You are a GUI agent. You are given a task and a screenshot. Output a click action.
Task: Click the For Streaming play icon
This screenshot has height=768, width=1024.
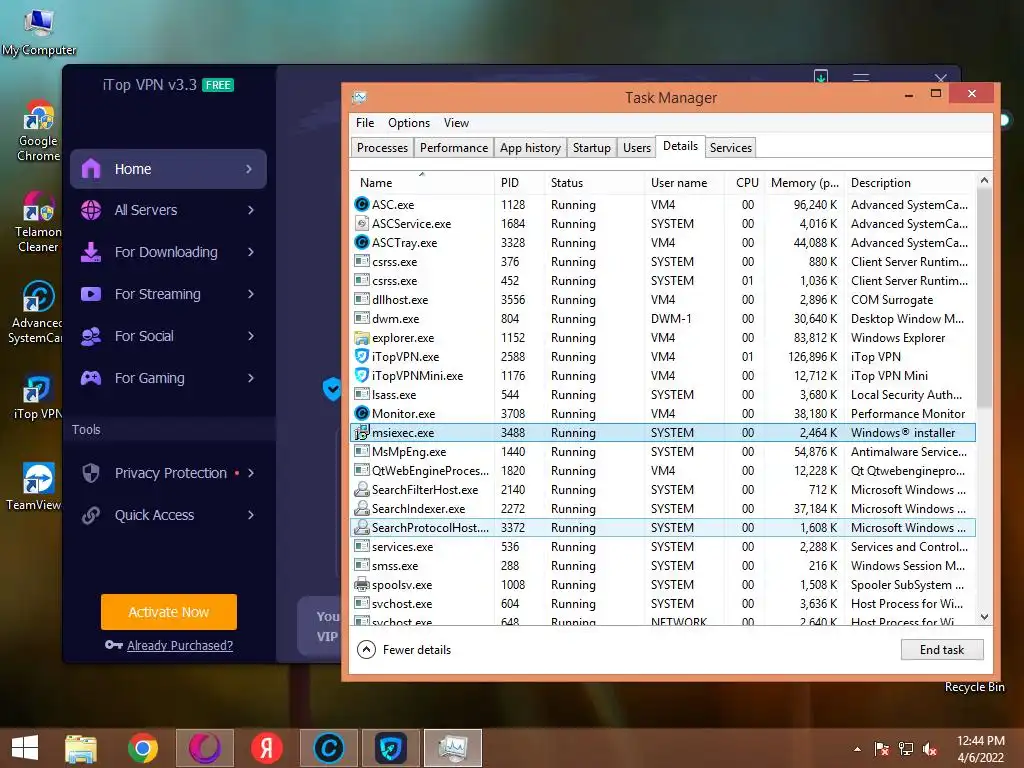(x=91, y=294)
